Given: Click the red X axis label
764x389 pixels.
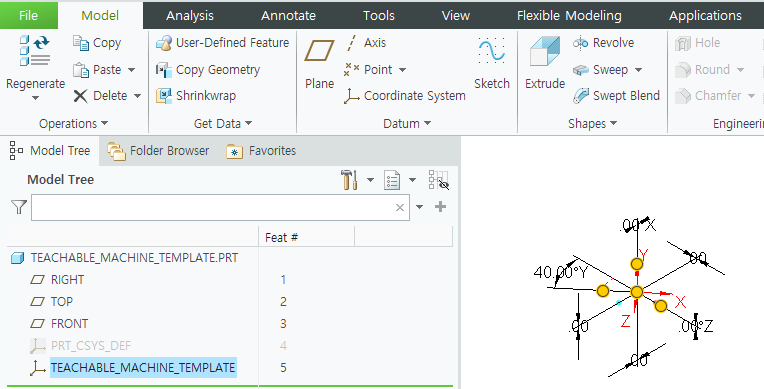Looking at the screenshot, I should [x=681, y=302].
